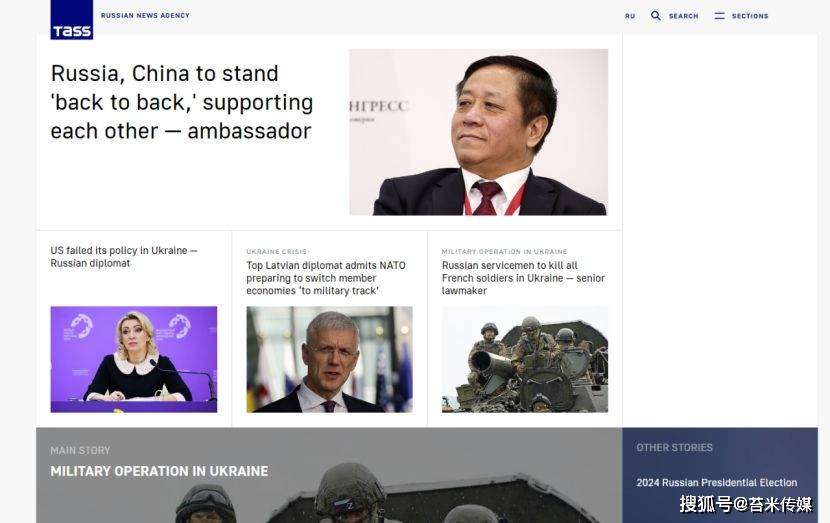
Task: Switch language to RU
Action: point(630,16)
